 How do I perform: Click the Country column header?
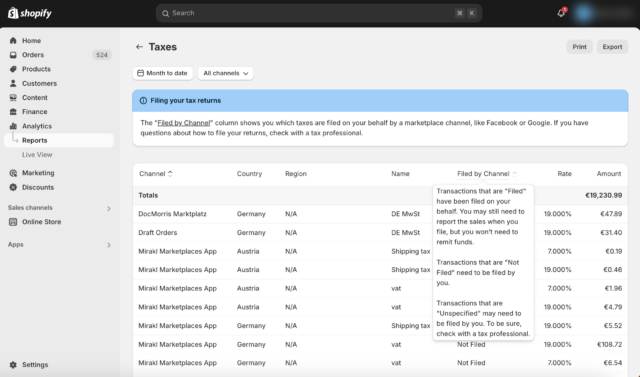tap(249, 174)
